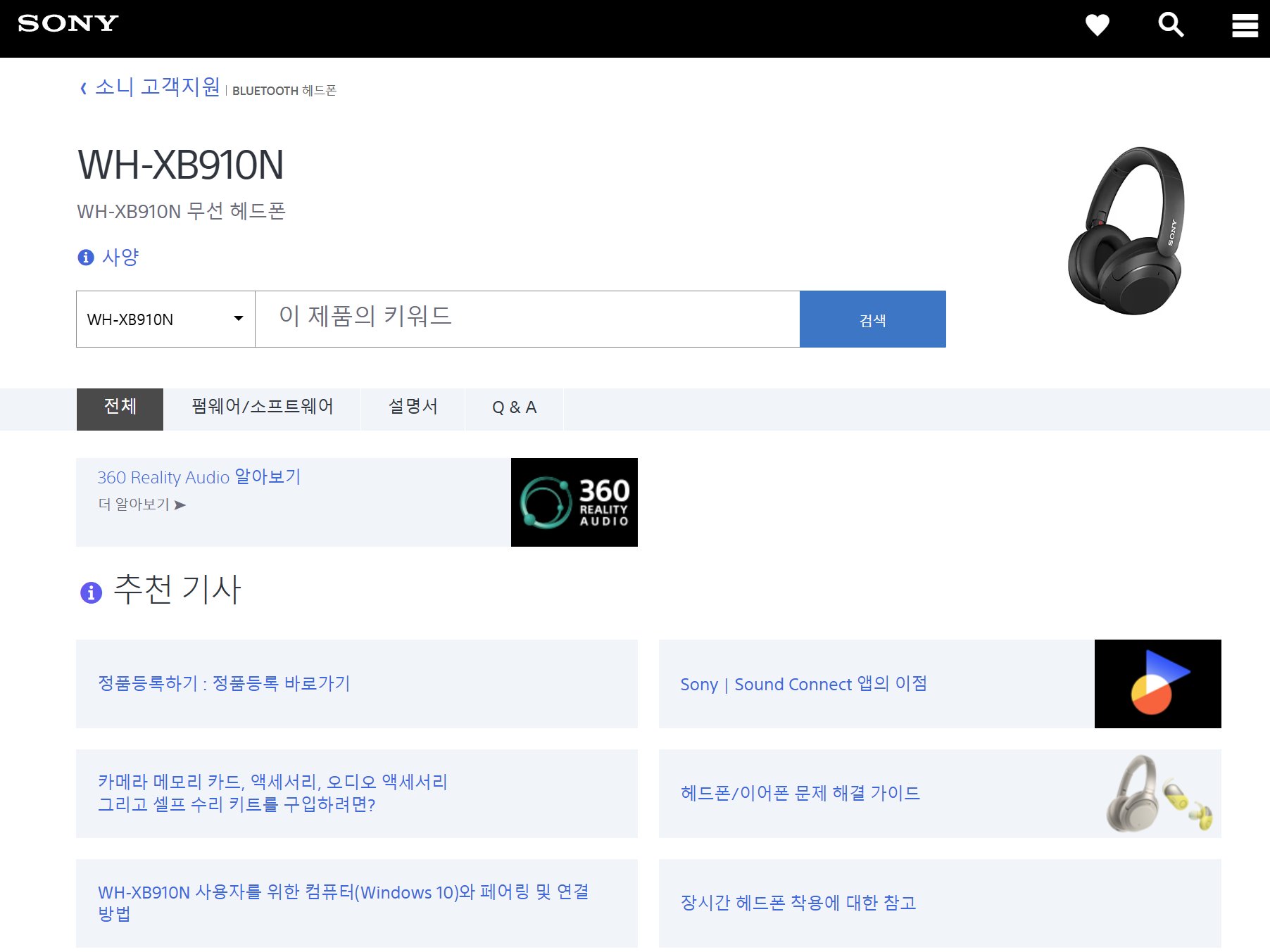Viewport: 1270px width, 952px height.
Task: Click the info icon next to 사양
Action: (x=86, y=258)
